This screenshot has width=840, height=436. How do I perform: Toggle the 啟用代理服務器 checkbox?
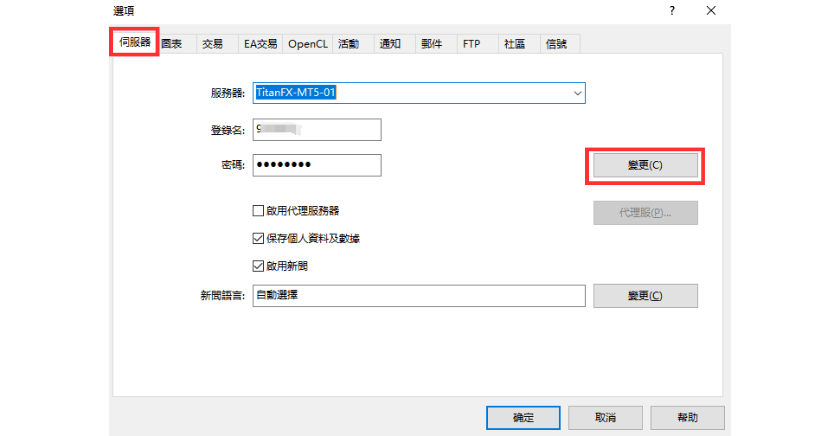tap(258, 212)
